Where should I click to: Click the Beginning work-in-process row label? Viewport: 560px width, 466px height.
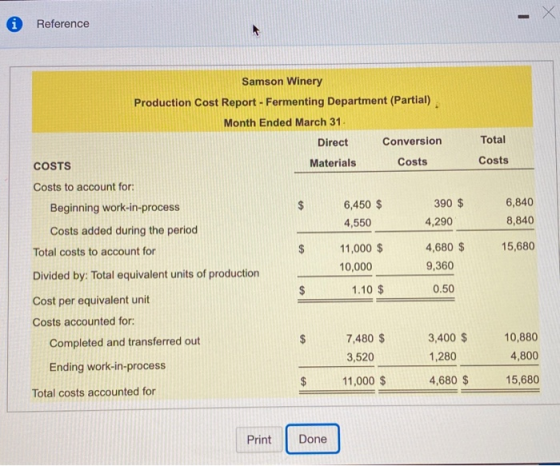pyautogui.click(x=115, y=207)
